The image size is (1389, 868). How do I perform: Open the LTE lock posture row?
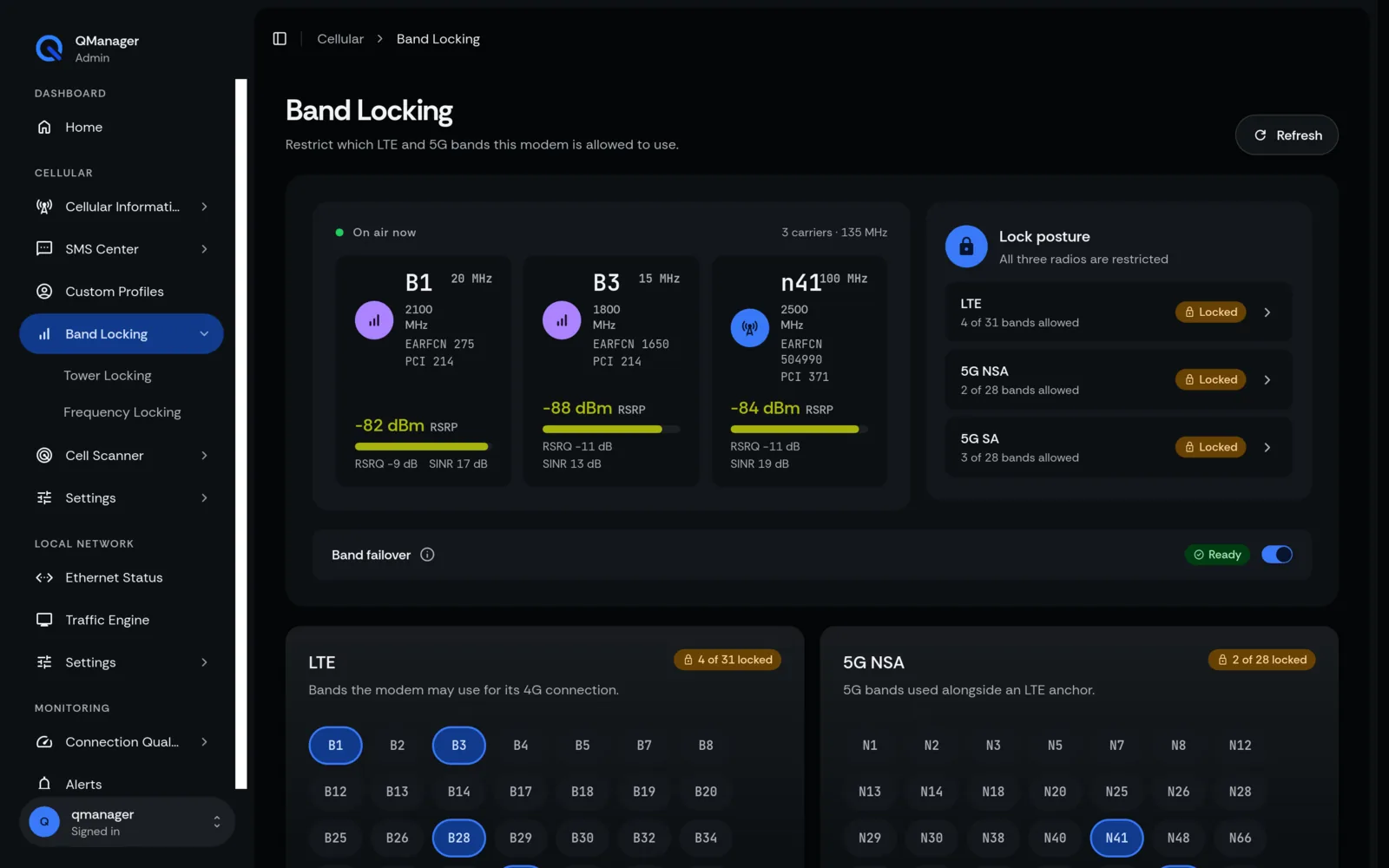tap(1118, 312)
